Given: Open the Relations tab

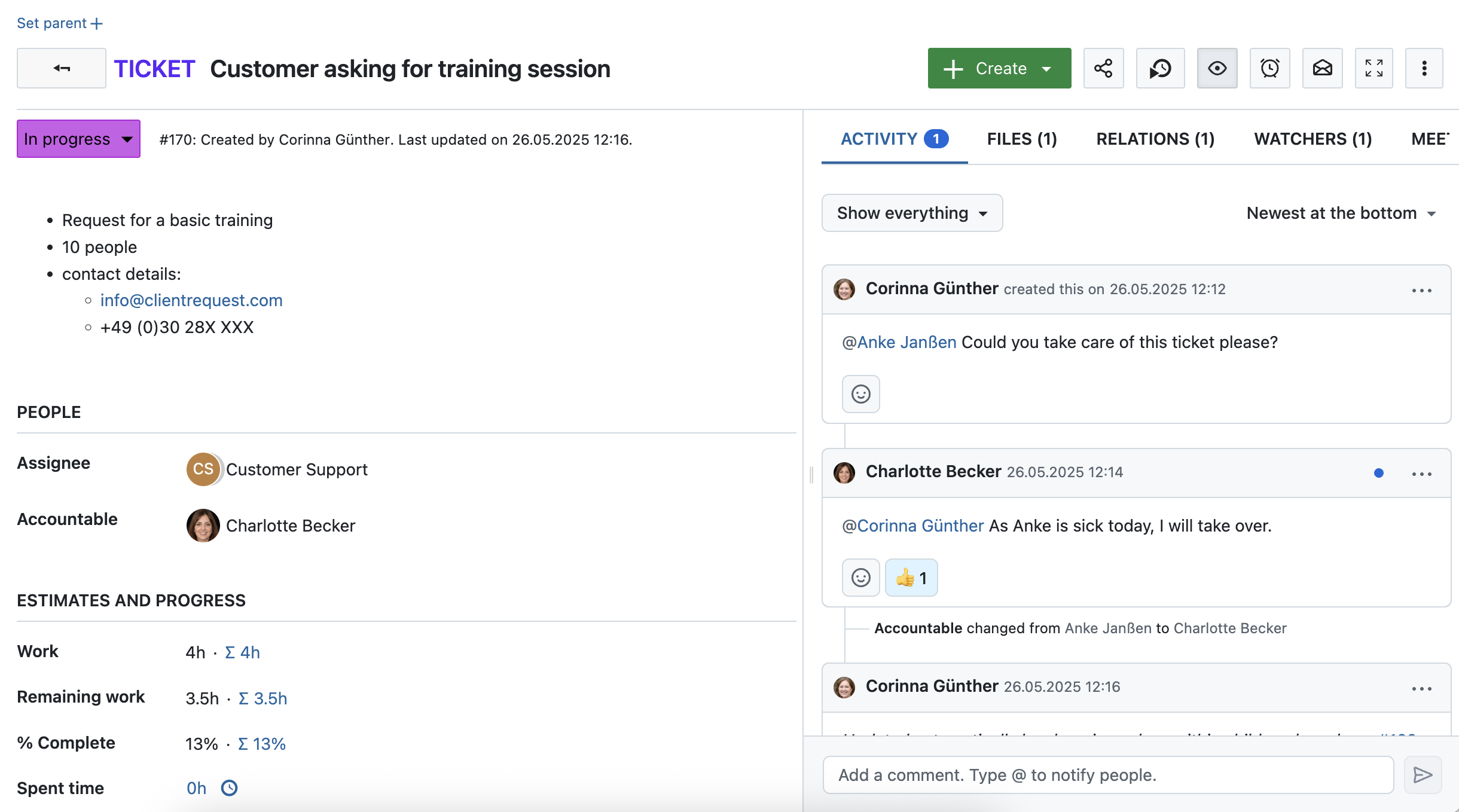Looking at the screenshot, I should click(1155, 139).
